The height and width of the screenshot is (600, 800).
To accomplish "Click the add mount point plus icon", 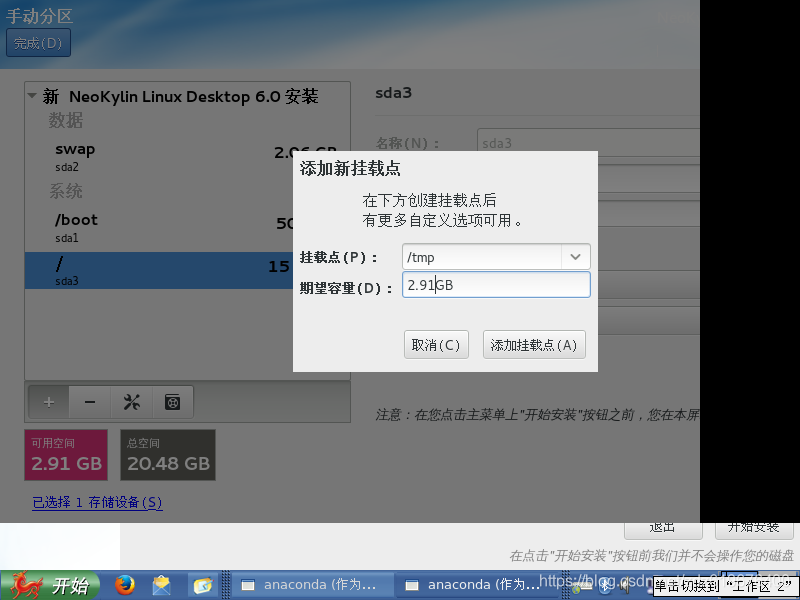I will [x=48, y=402].
